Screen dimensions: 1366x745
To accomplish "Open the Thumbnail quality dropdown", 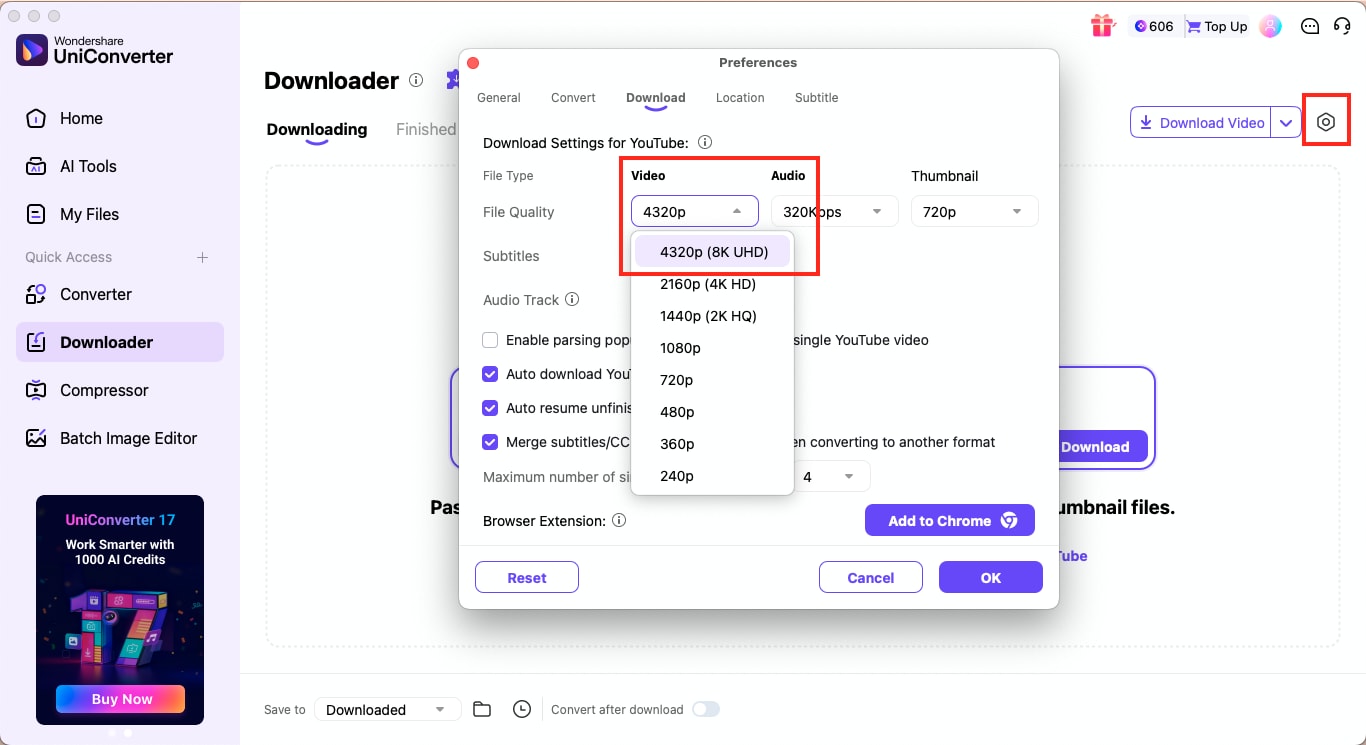I will tap(974, 211).
